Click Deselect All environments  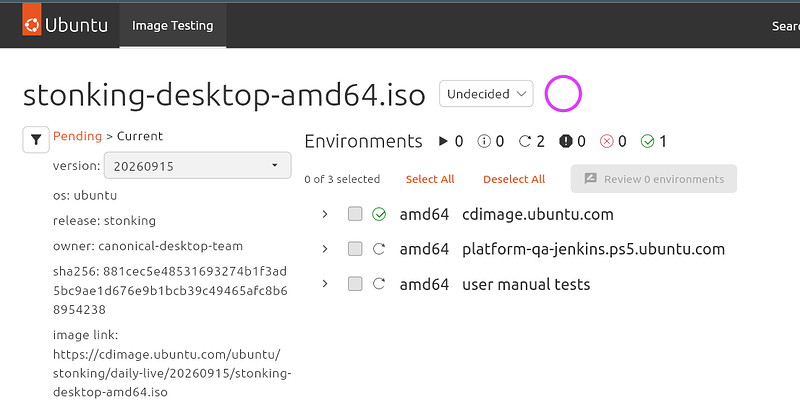pos(514,180)
